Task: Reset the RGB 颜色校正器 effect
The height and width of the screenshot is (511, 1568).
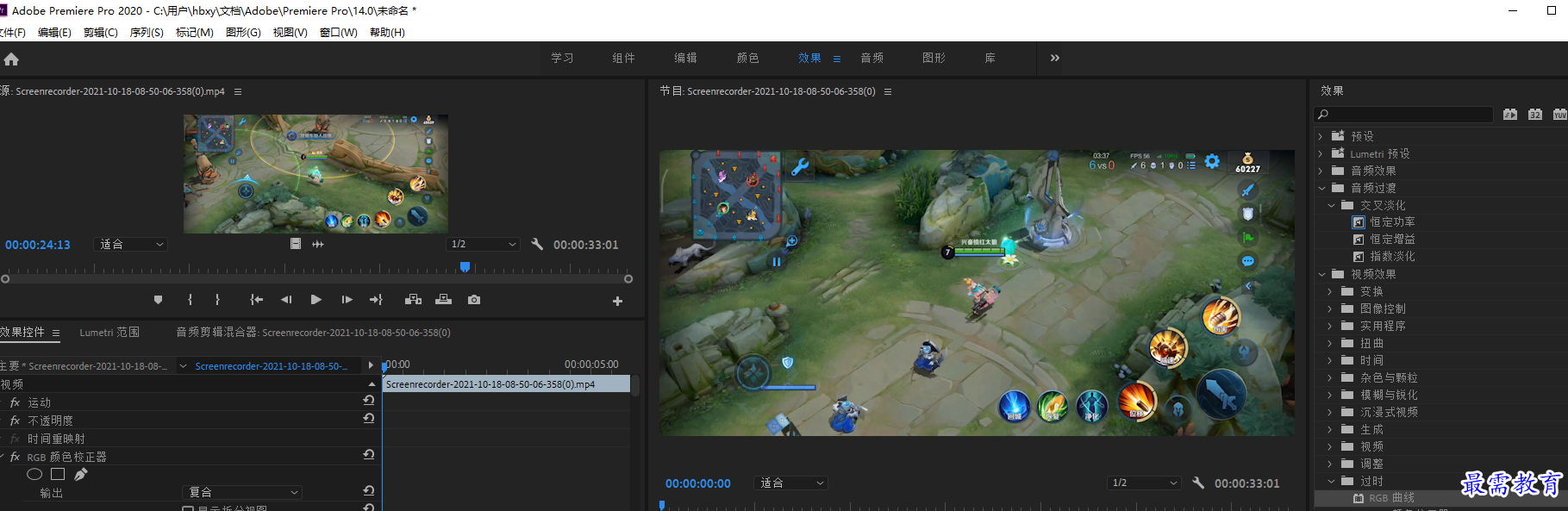Action: [x=368, y=454]
